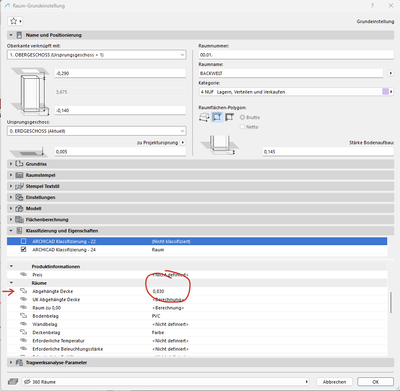Expand the Tragwerksanalyse-Parameter panel
Image resolution: width=400 pixels, height=391 pixels.
click(x=11, y=362)
